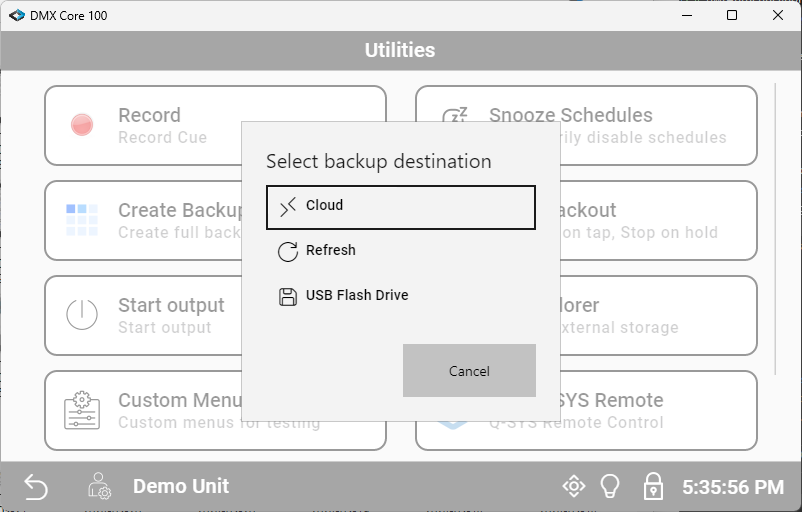Click the Cloud icon in the dialog

pos(288,206)
